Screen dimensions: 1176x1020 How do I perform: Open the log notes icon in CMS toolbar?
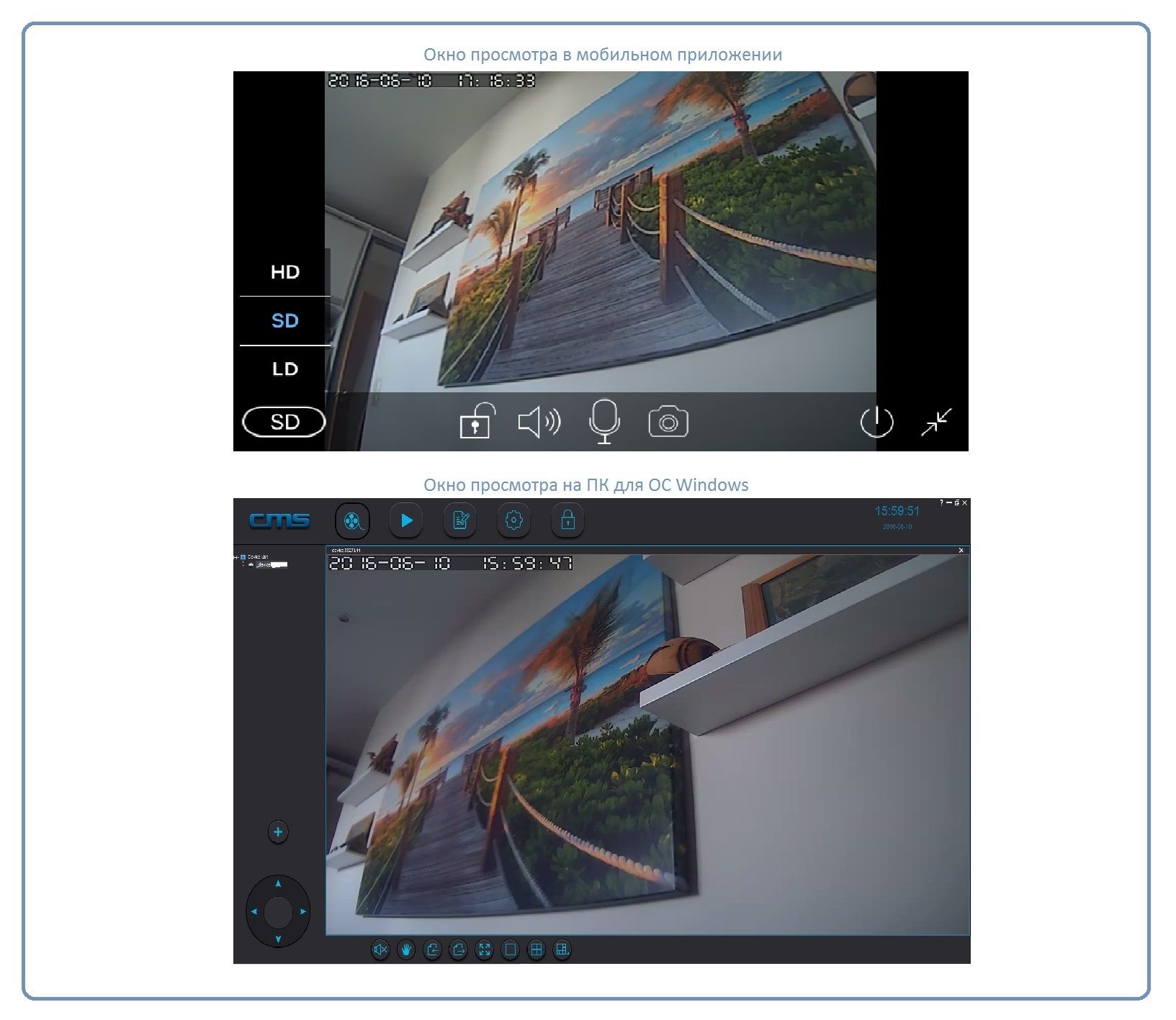[x=460, y=520]
